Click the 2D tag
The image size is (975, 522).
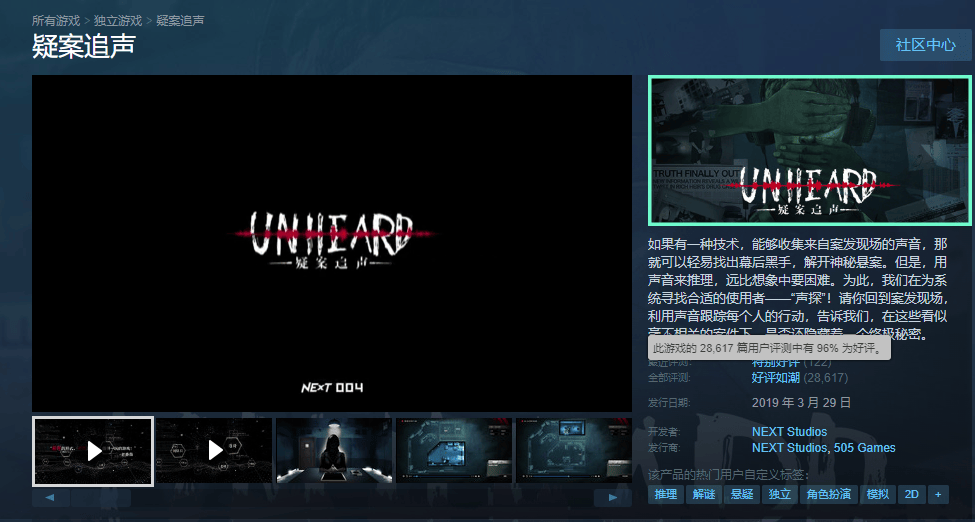tap(911, 494)
